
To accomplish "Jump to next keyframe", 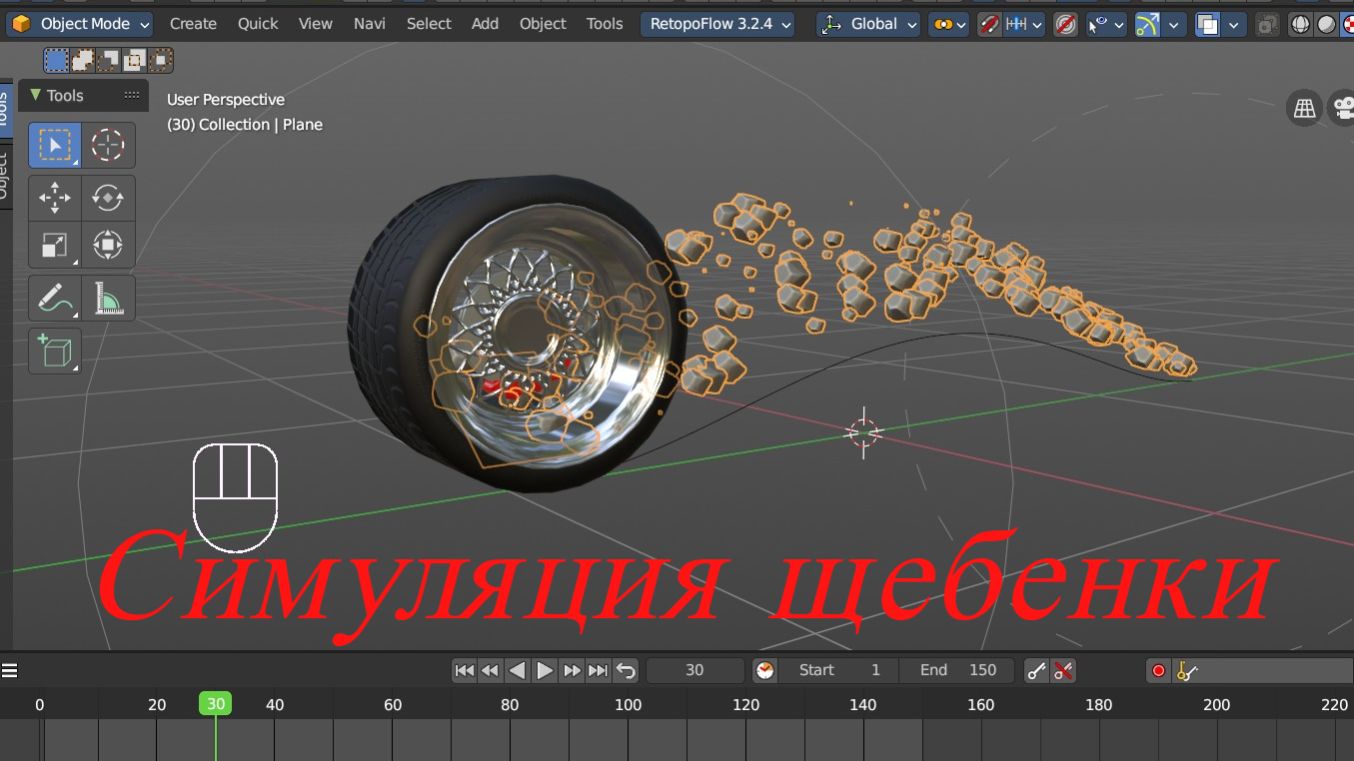I will (x=571, y=670).
